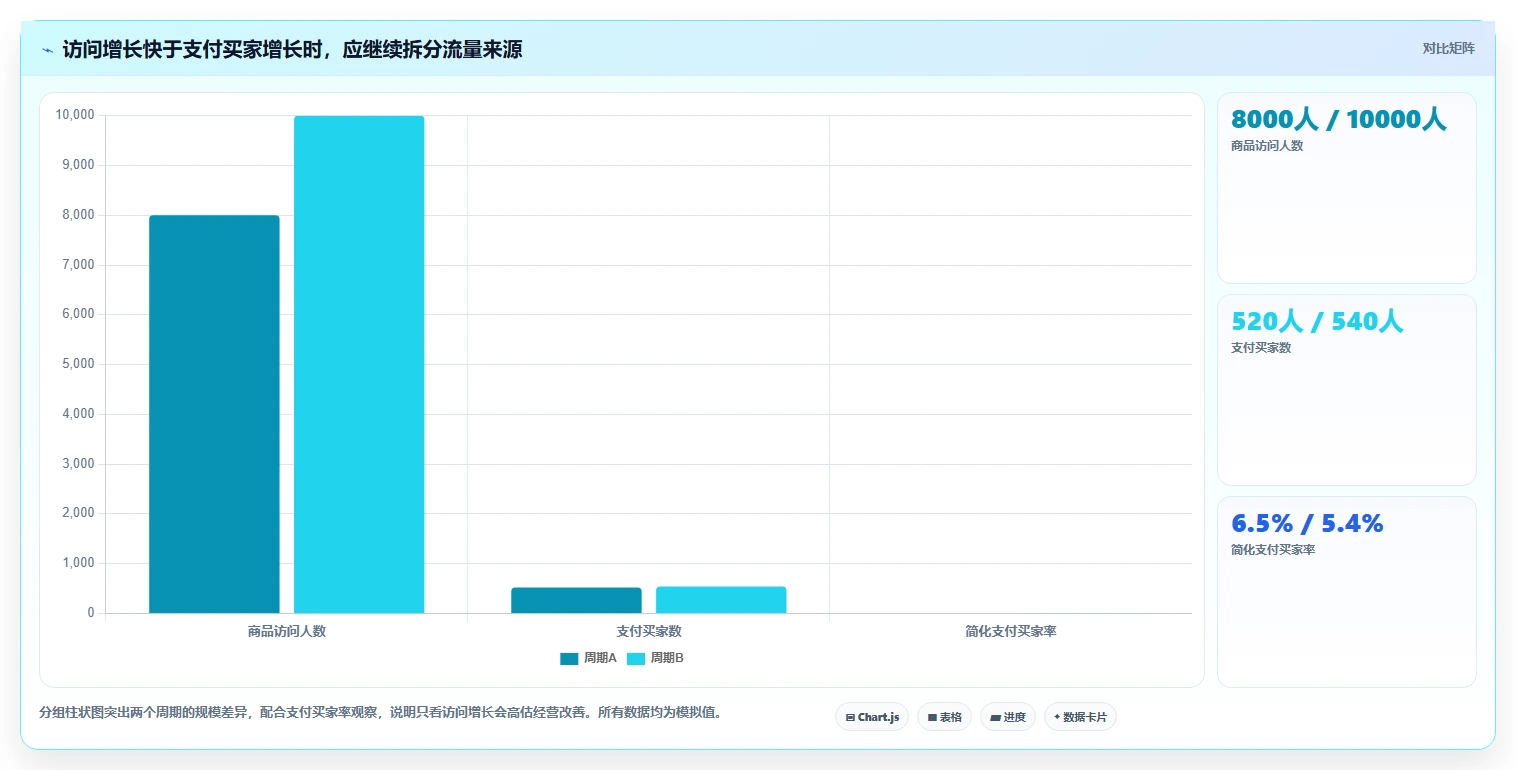Viewport: 1516px width, 770px height.
Task: Click the 进度 tag chip
Action: [x=1007, y=717]
